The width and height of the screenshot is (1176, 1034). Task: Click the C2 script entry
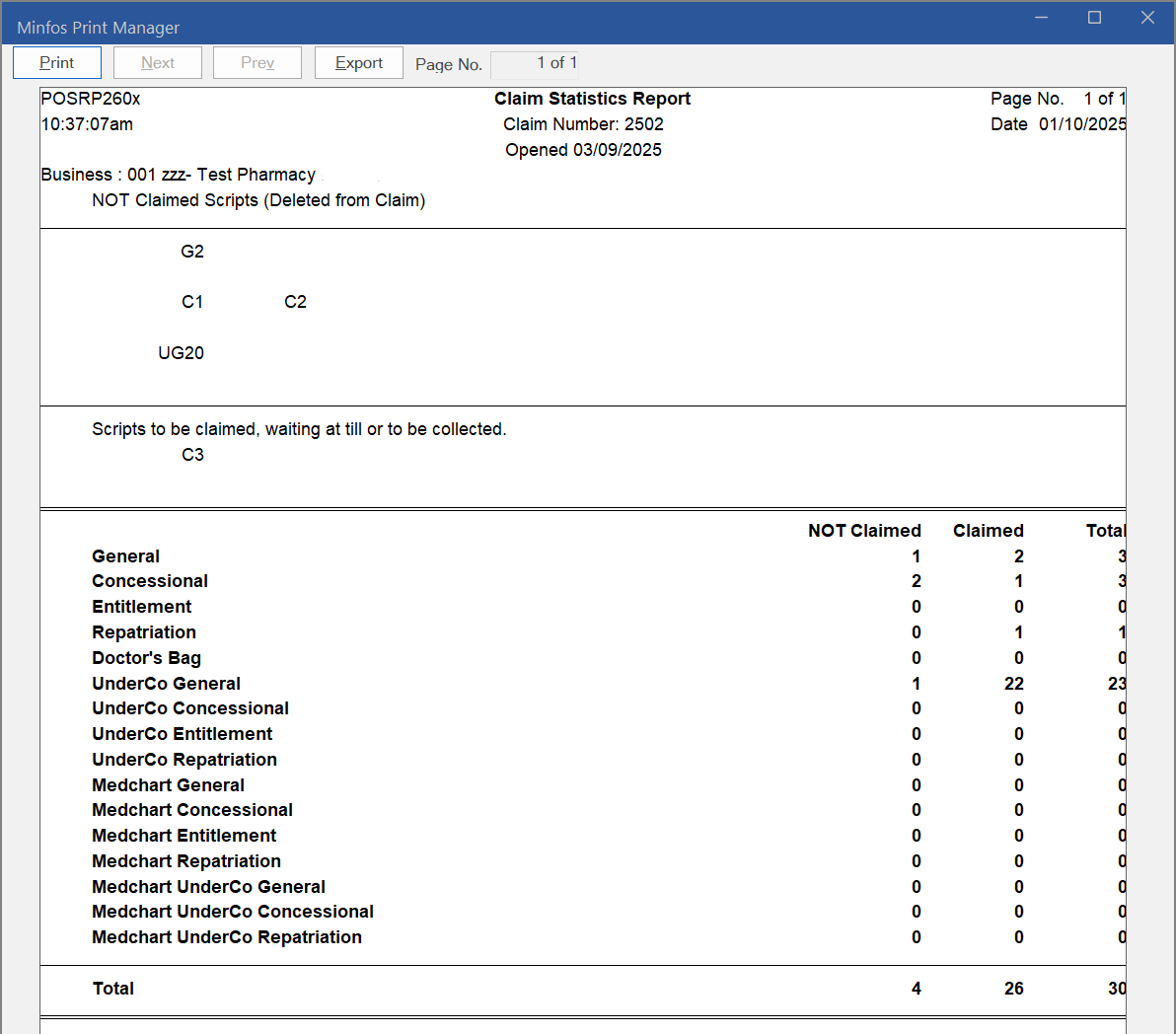point(295,302)
